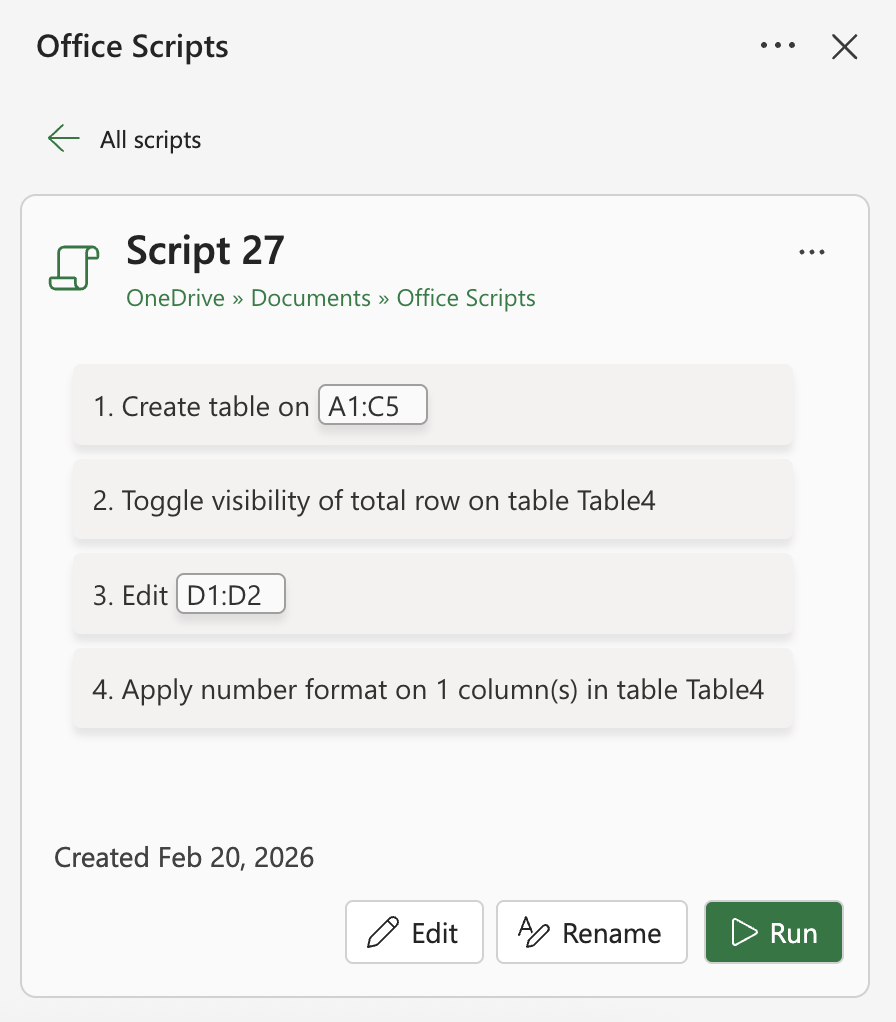The height and width of the screenshot is (1022, 896).
Task: Edit Script 27
Action: click(414, 932)
